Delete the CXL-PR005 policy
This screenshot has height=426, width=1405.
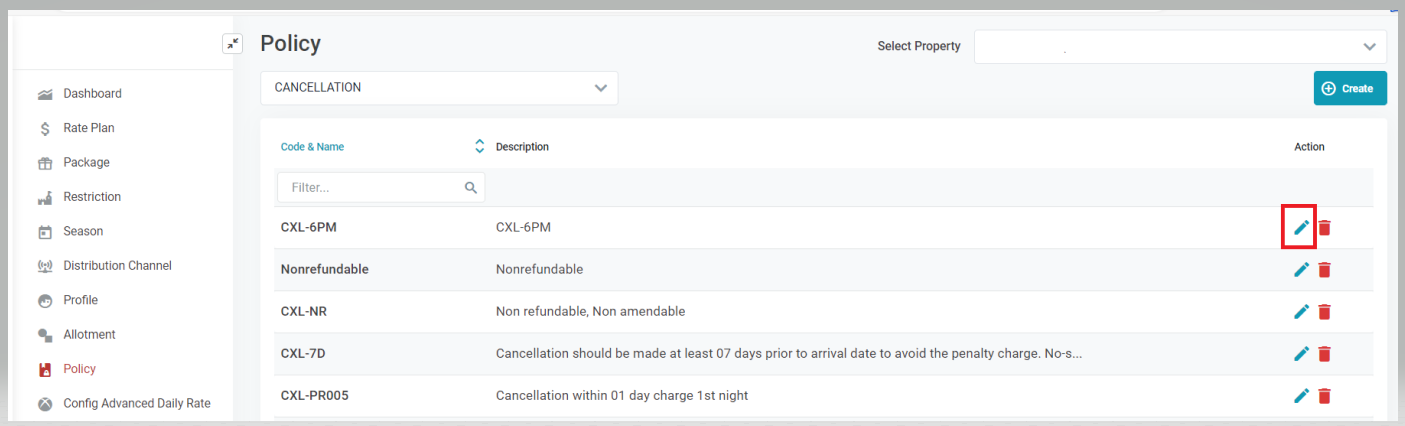coord(1324,395)
